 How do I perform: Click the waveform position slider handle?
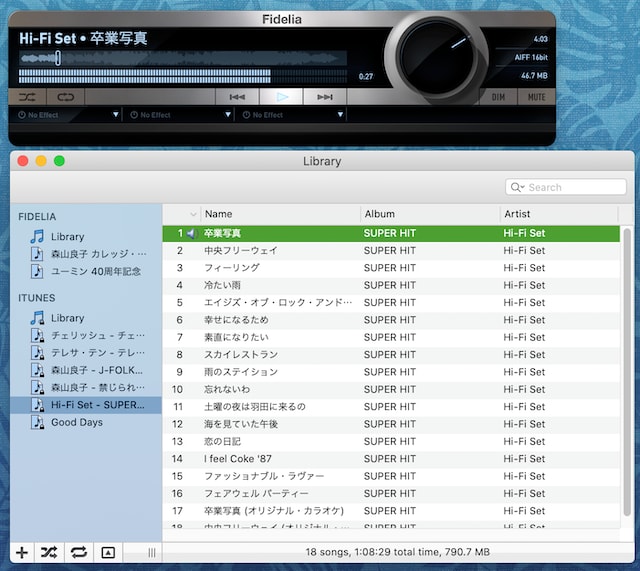pyautogui.click(x=58, y=58)
